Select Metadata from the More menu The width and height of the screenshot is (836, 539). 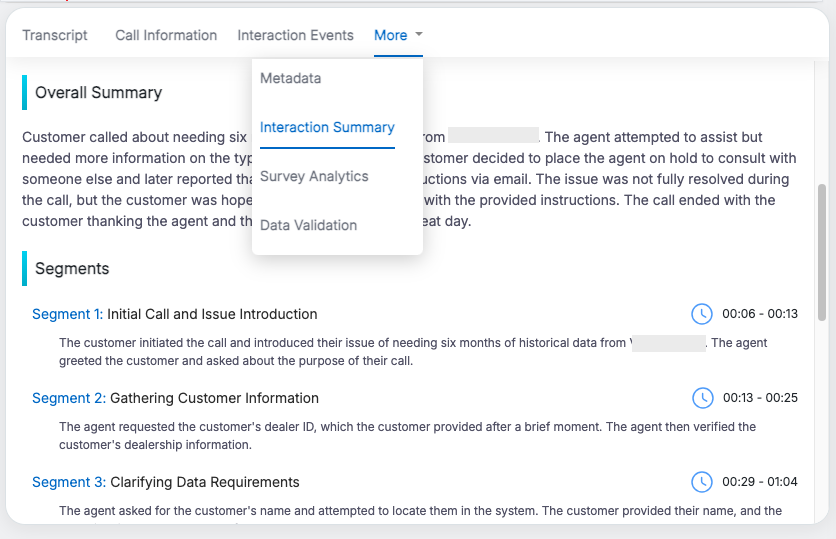click(291, 78)
